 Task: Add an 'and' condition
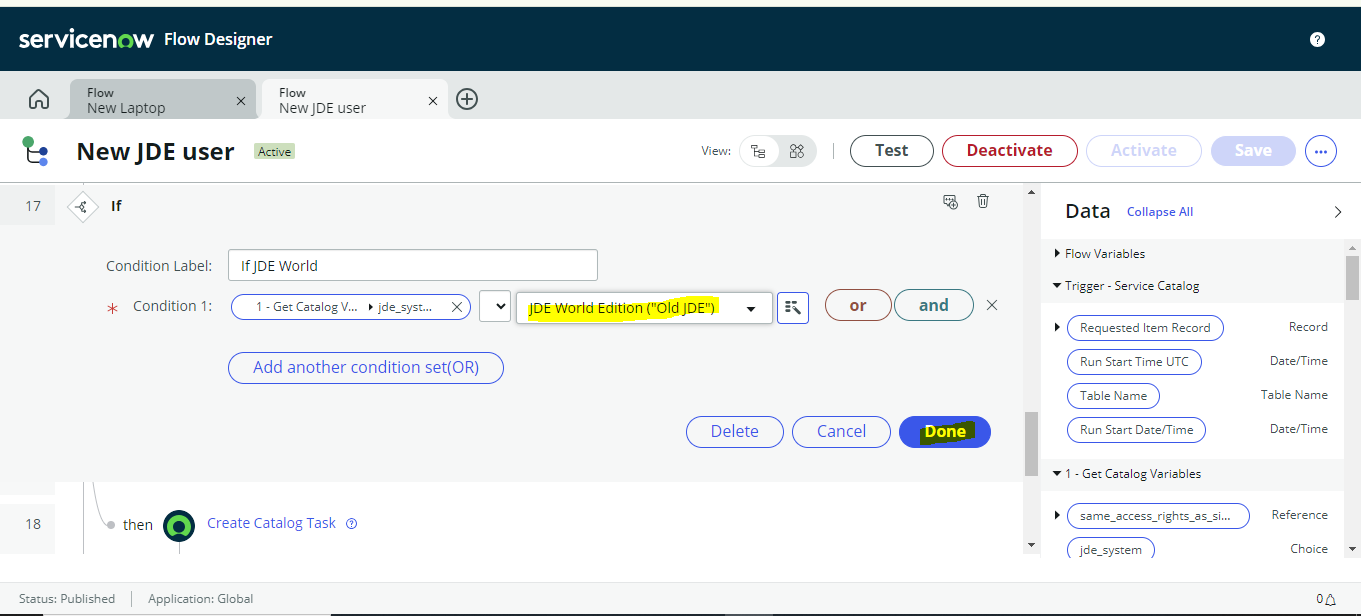(934, 305)
